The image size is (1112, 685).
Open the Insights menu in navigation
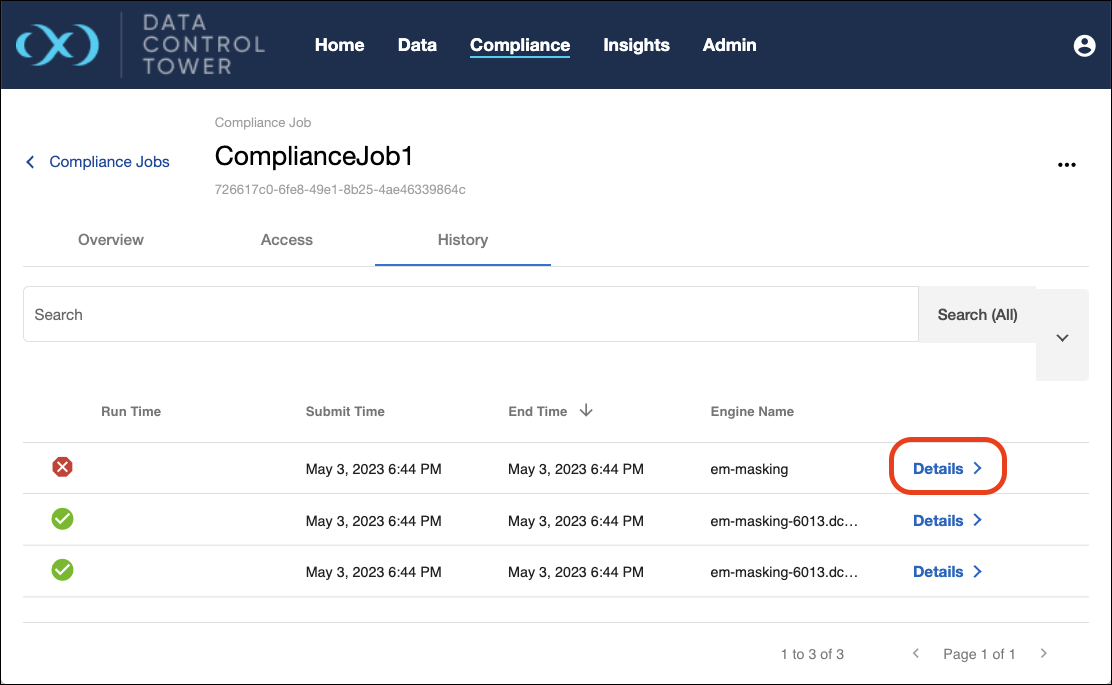click(636, 45)
